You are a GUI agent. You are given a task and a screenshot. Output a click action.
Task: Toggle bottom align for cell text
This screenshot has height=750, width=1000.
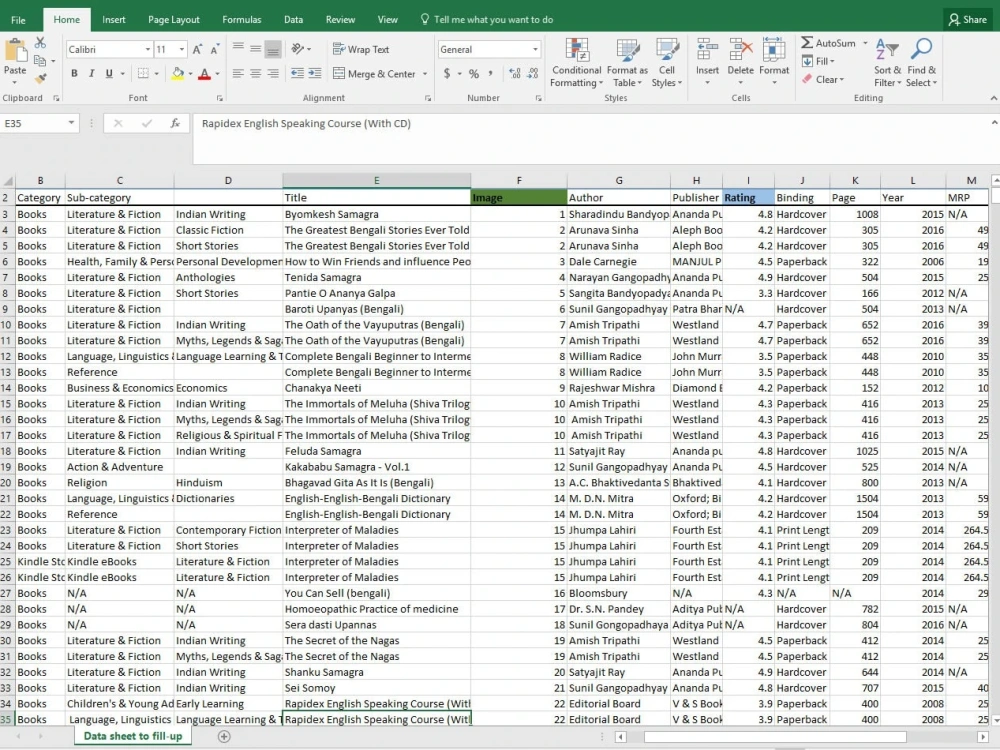click(x=273, y=48)
